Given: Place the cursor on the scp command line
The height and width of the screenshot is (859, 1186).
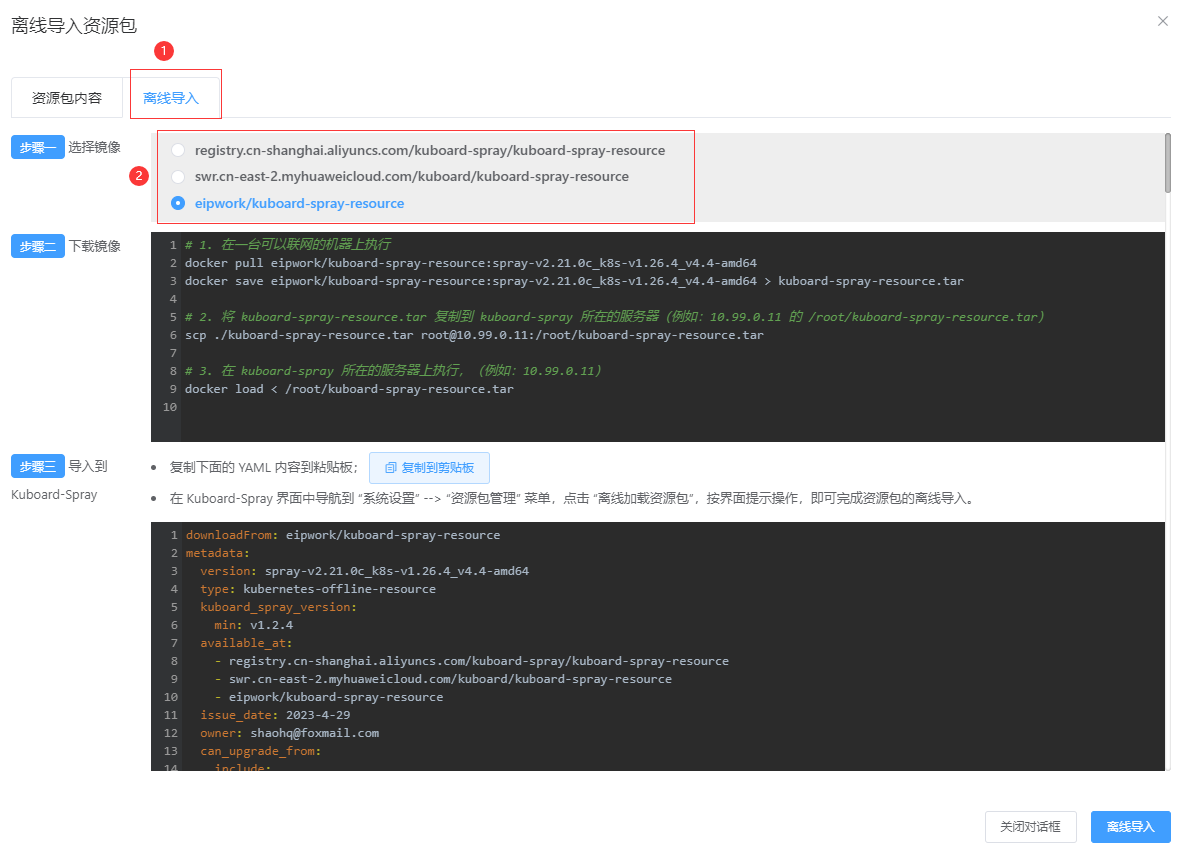Looking at the screenshot, I should click(x=473, y=335).
